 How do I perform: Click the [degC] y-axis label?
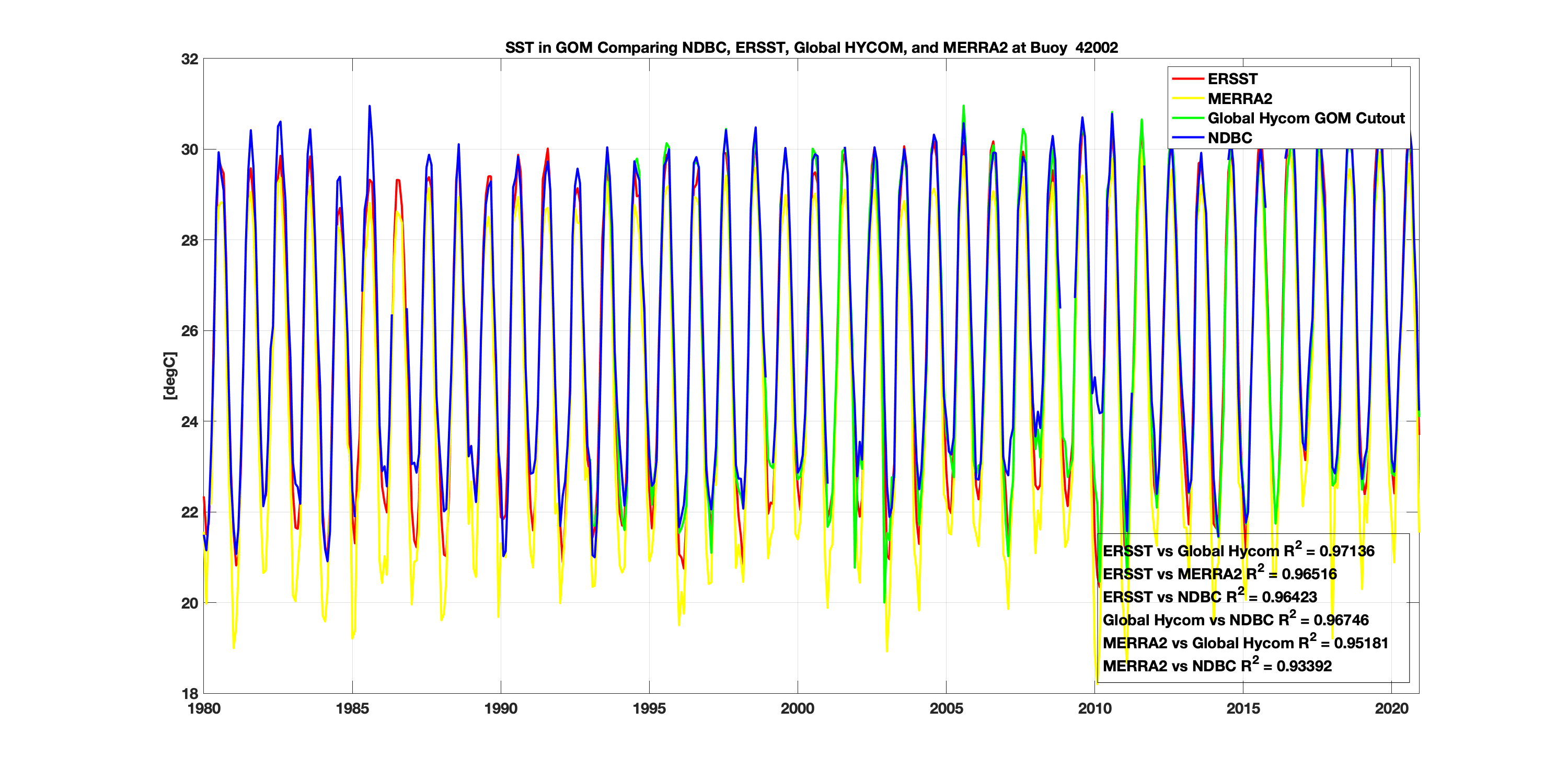pos(170,376)
